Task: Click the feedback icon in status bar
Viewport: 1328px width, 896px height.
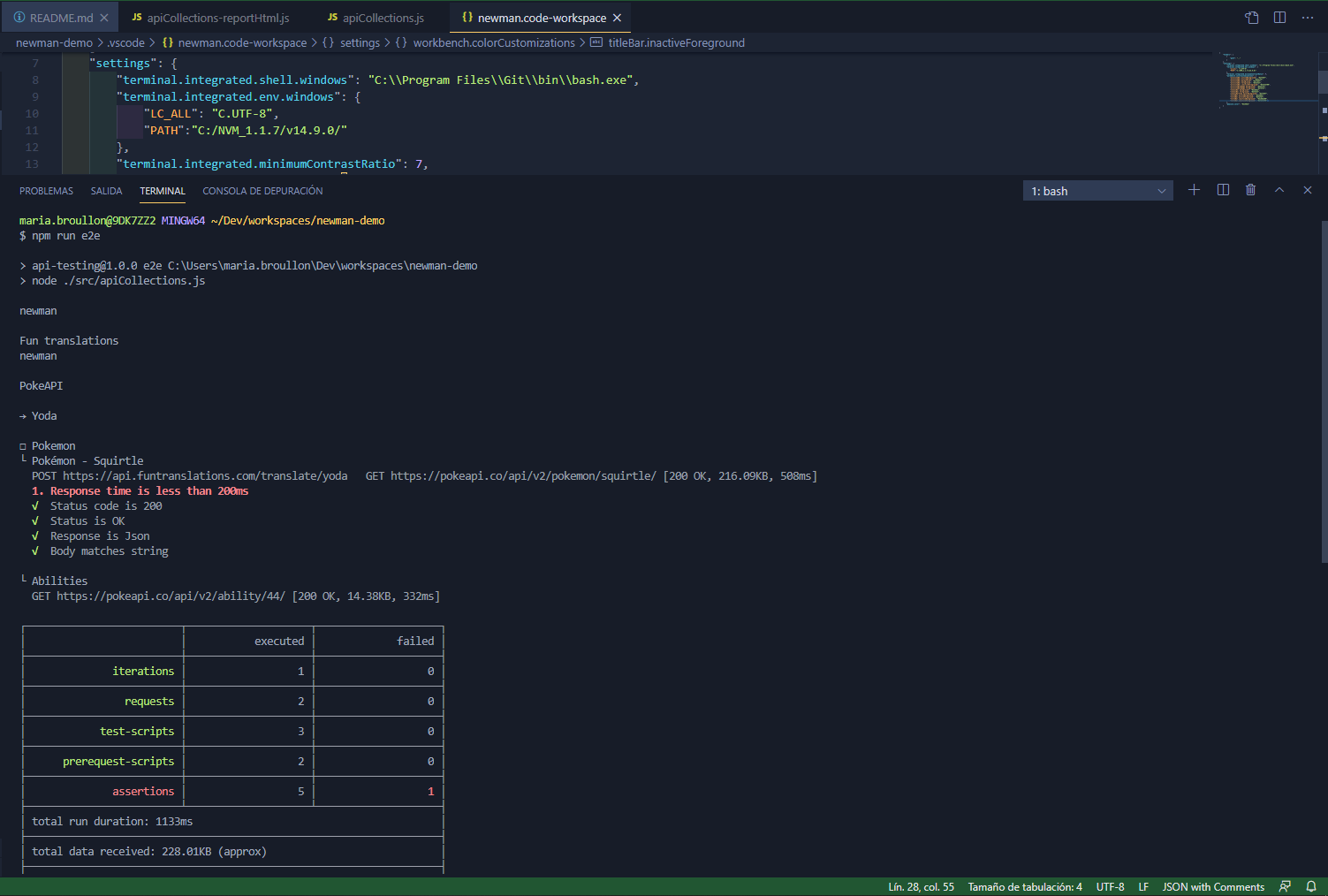Action: pos(1285,886)
